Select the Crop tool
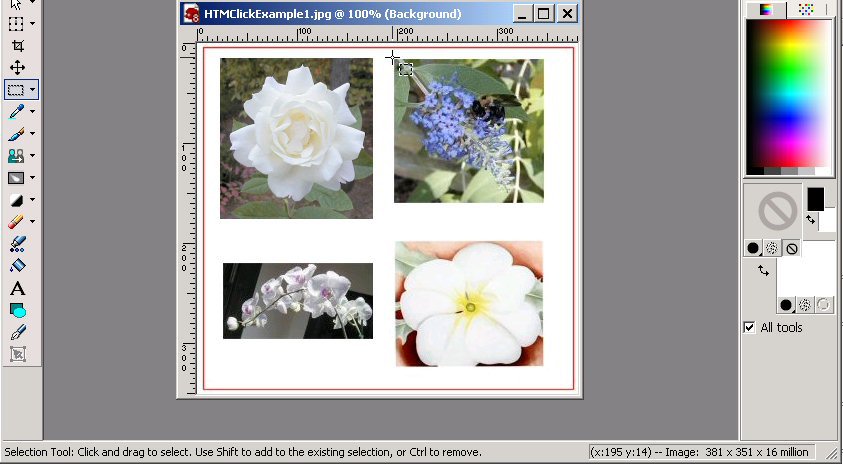This screenshot has height=464, width=843. [17, 46]
